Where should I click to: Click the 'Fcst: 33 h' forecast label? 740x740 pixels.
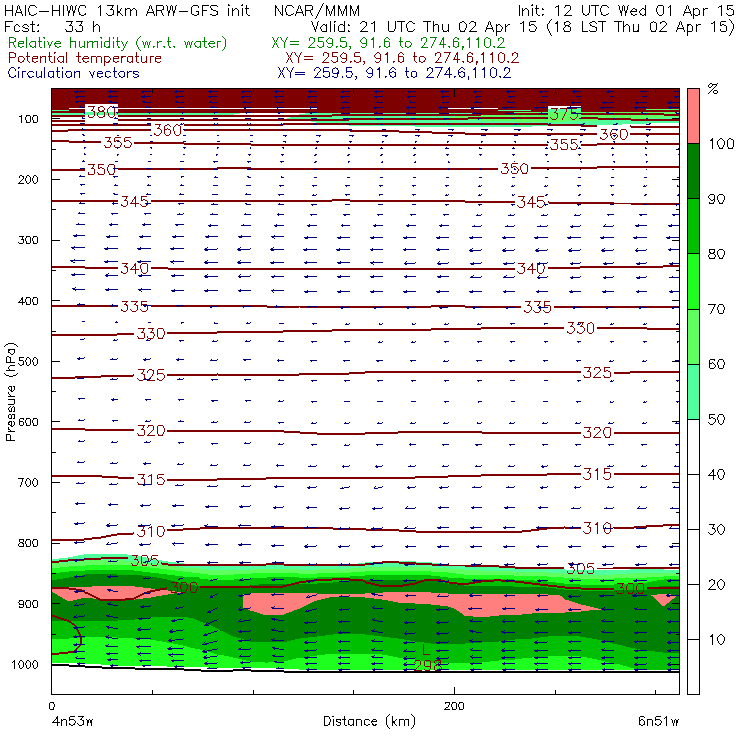52,26
